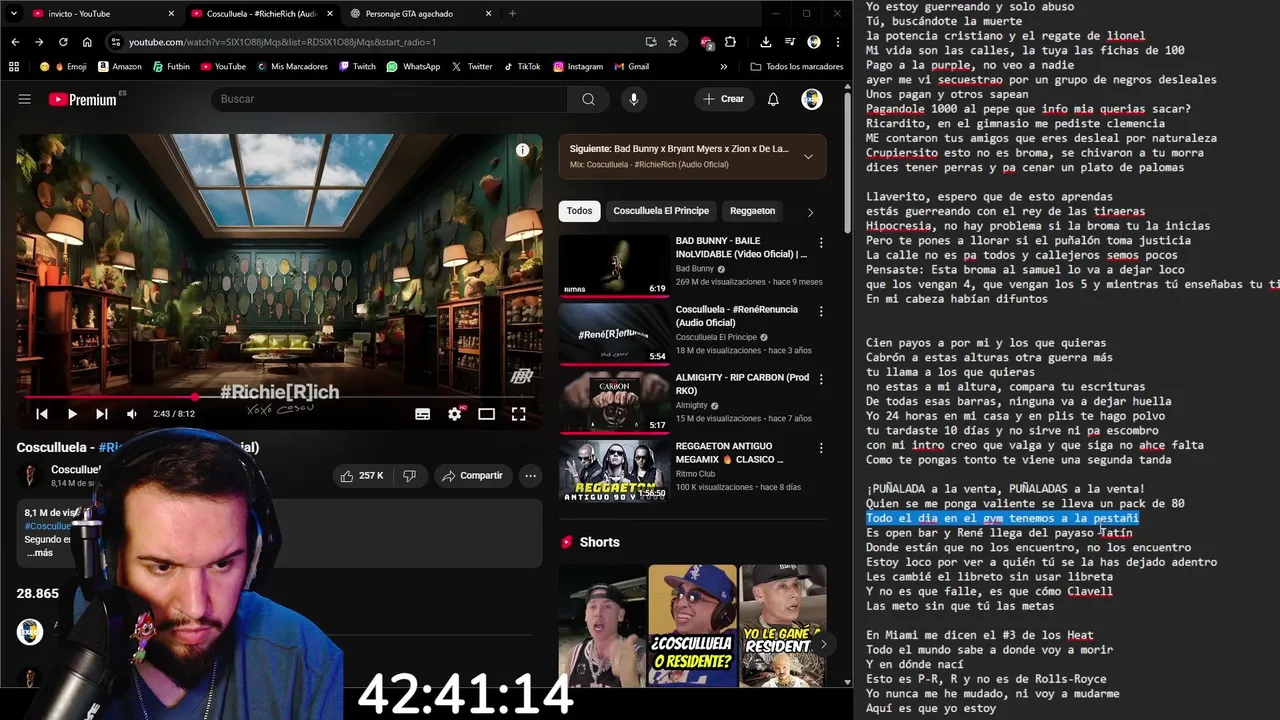Open options for ALMIGHTY RIP CARBON video

(821, 380)
